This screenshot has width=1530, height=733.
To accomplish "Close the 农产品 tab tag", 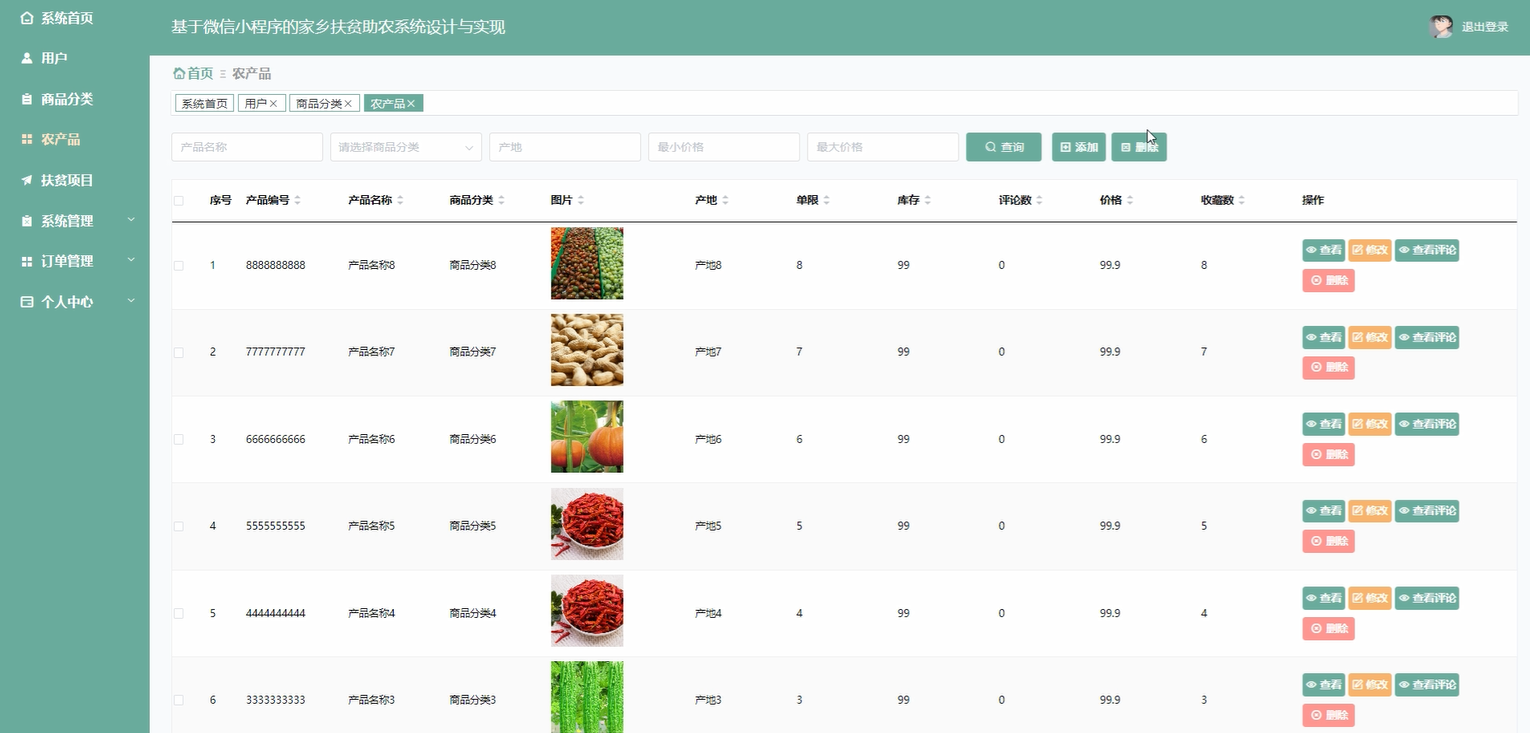I will [411, 103].
